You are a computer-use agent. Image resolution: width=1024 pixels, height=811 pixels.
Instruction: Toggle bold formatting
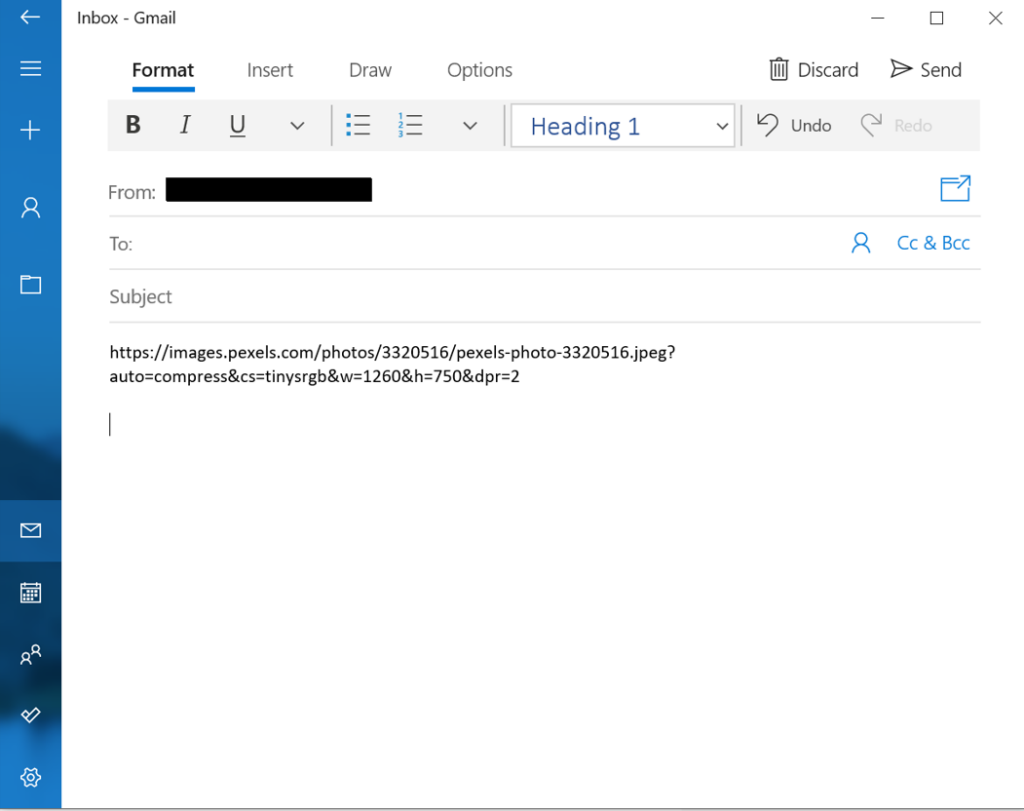point(133,125)
